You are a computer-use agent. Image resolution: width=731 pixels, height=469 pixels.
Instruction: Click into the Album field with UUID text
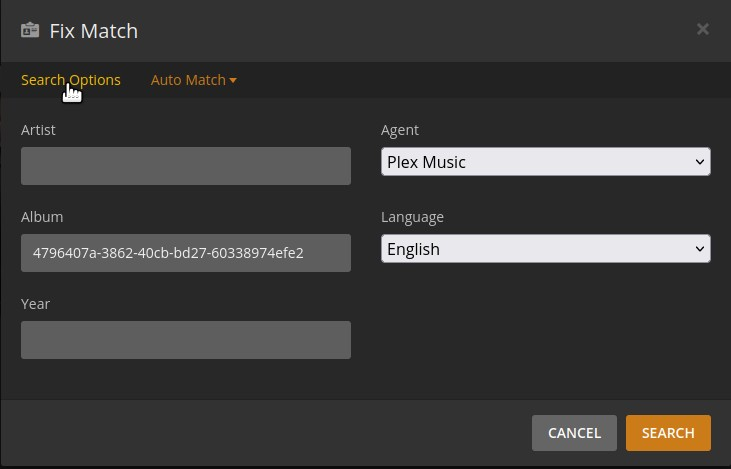[185, 253]
